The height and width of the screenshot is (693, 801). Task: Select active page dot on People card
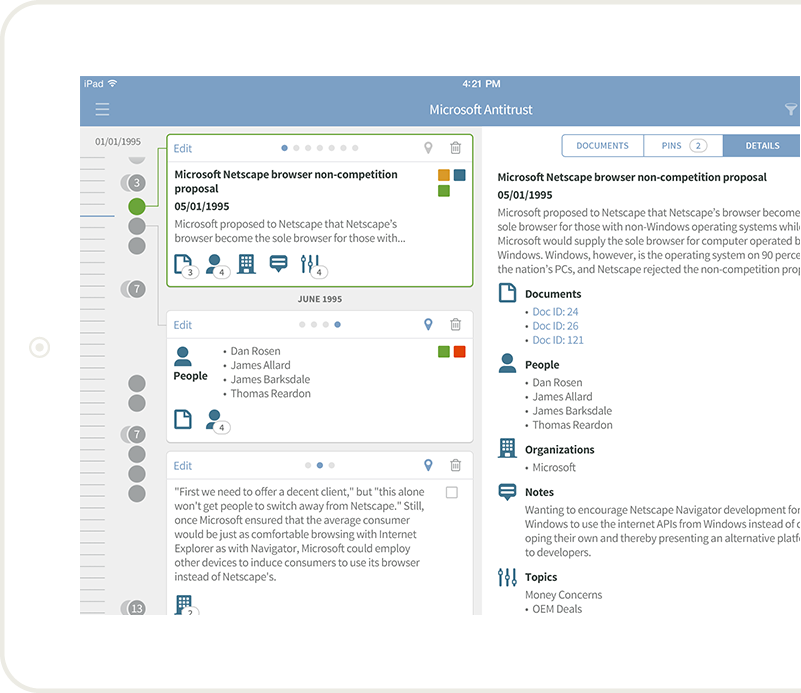pos(338,324)
